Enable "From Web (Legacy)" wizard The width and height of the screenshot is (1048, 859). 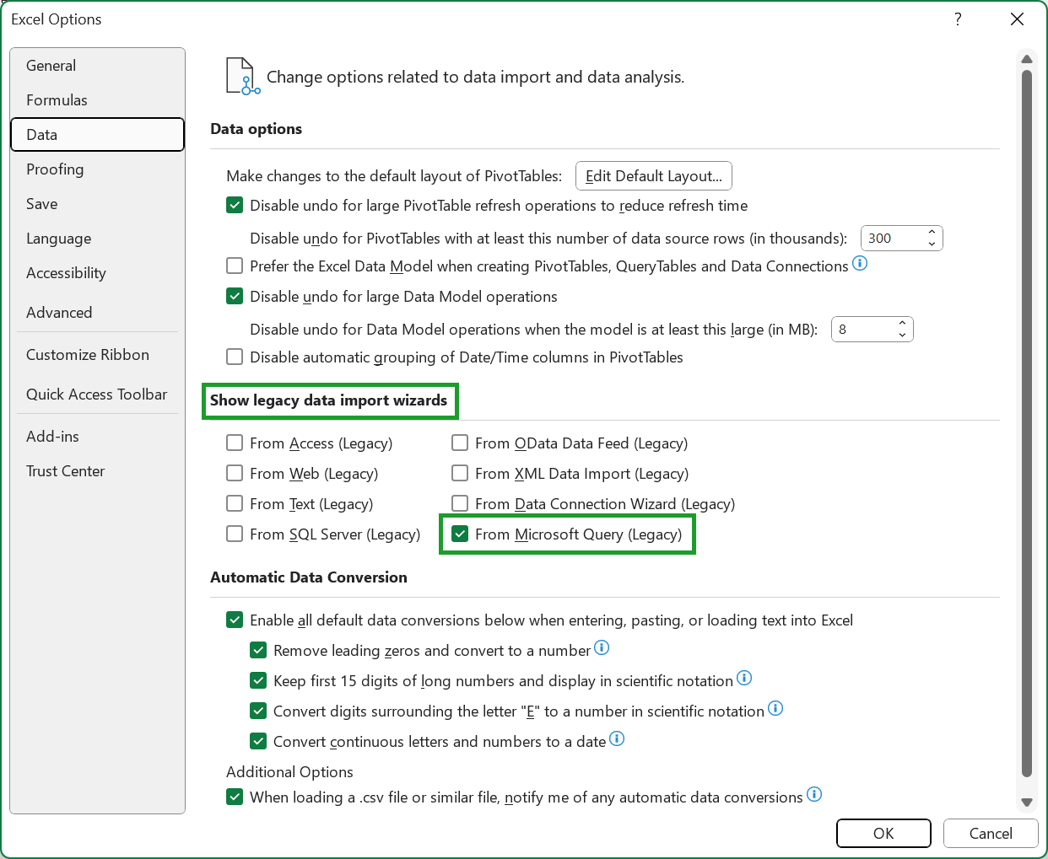pyautogui.click(x=235, y=473)
